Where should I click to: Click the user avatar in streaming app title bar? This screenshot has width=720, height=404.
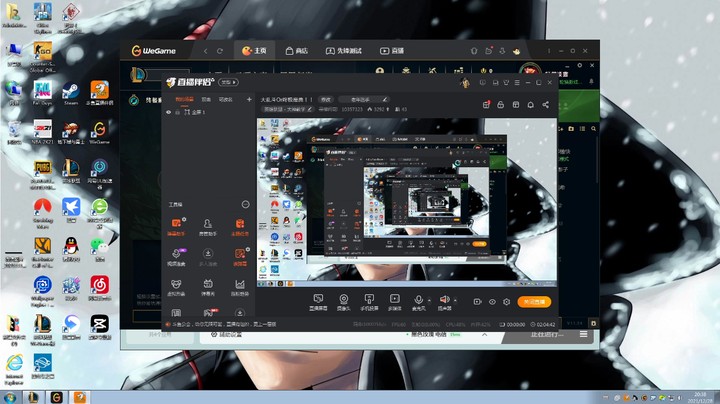(465, 82)
